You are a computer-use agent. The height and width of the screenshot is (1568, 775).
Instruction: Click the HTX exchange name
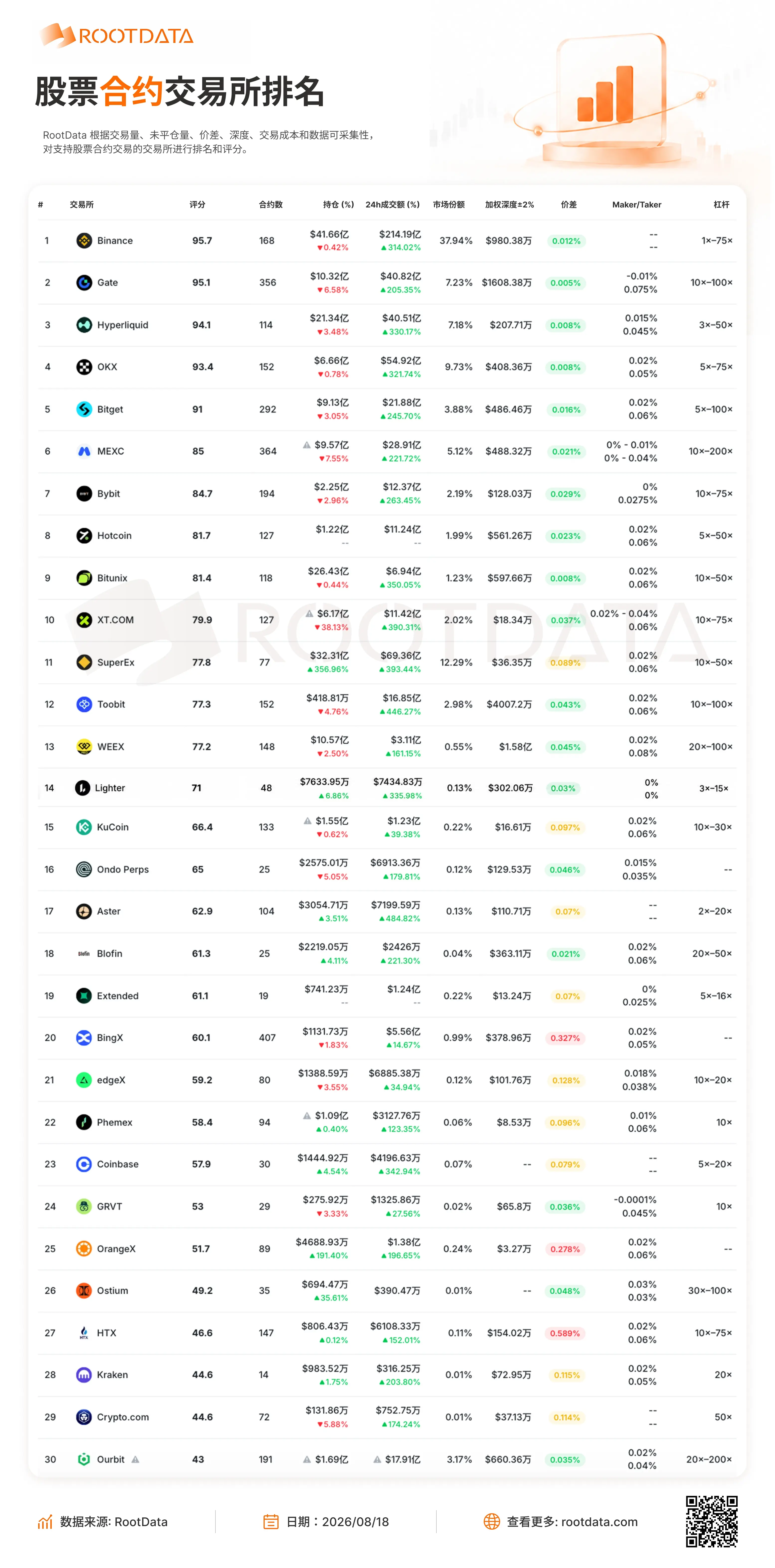[106, 1333]
